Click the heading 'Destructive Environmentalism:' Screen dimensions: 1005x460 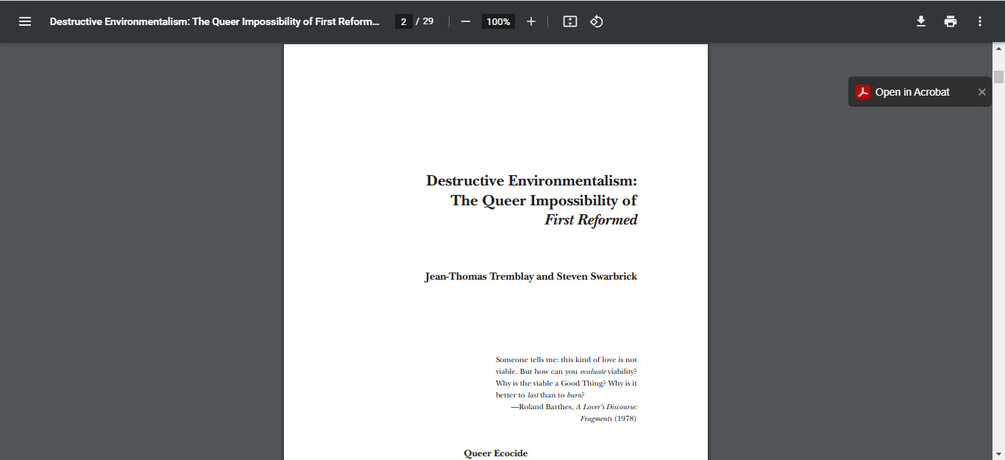click(531, 181)
